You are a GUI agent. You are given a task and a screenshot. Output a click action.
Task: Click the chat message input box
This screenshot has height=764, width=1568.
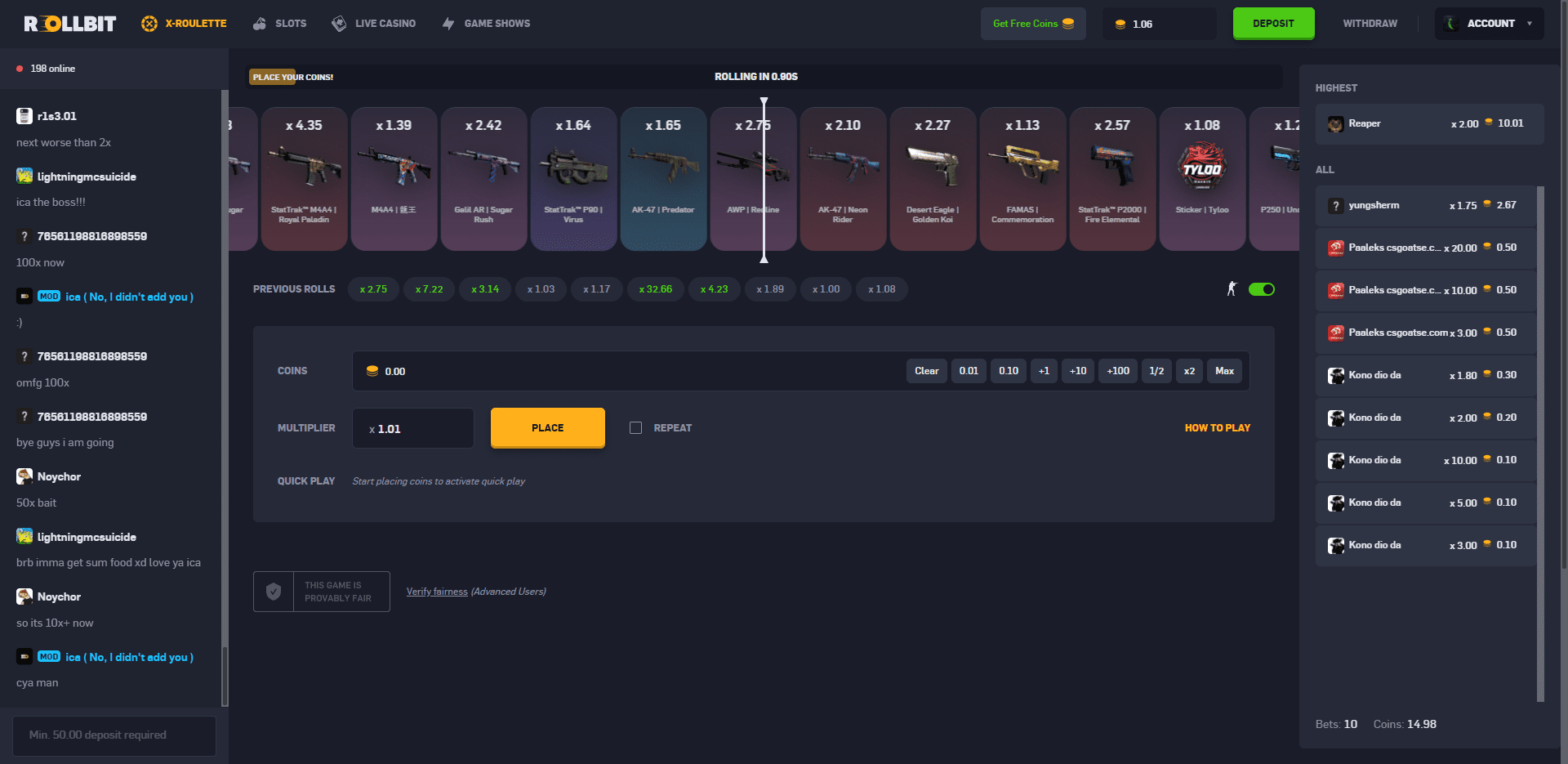[114, 735]
